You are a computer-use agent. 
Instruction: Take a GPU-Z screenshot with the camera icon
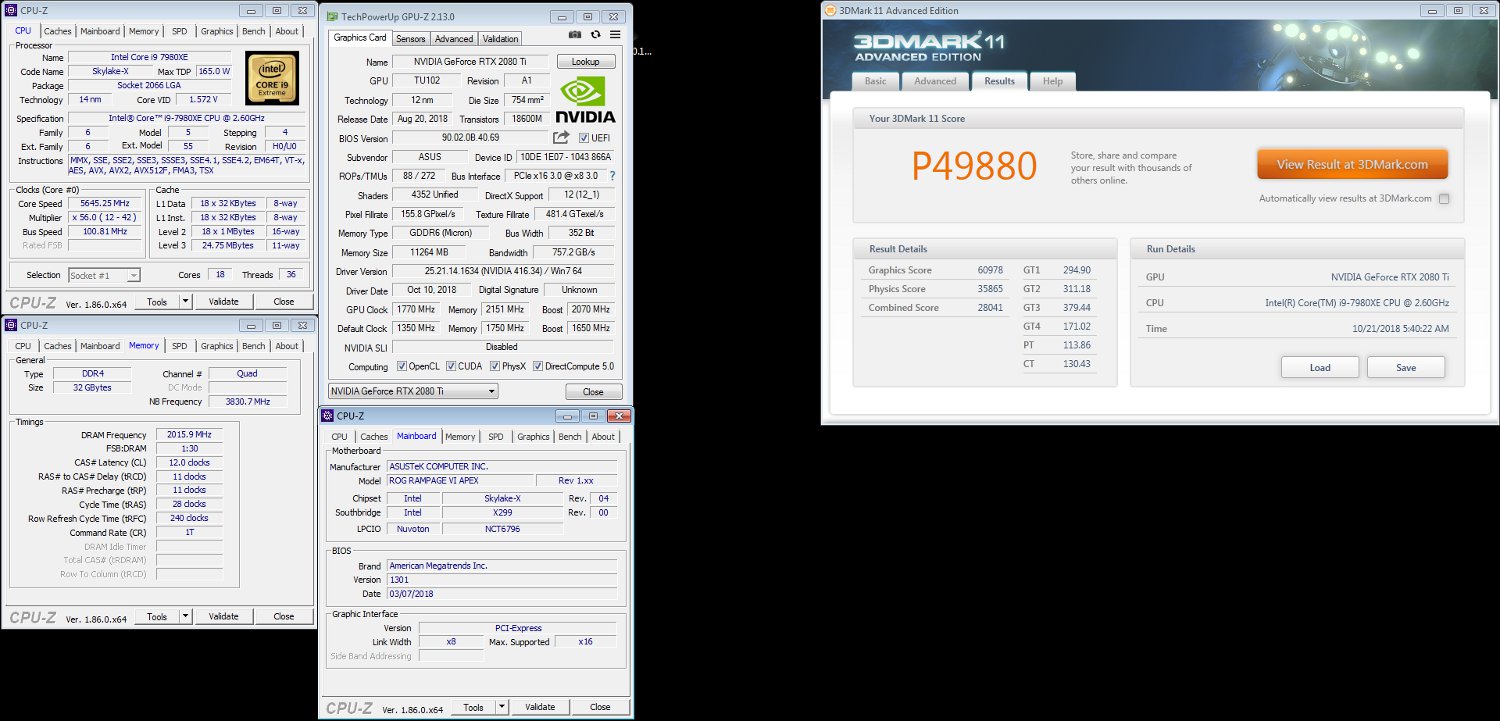point(575,34)
